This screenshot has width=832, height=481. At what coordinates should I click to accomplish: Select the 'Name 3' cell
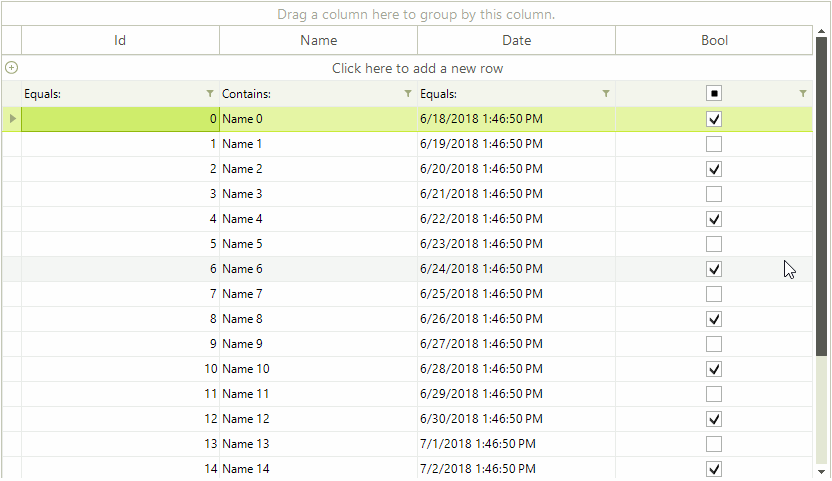tap(318, 194)
